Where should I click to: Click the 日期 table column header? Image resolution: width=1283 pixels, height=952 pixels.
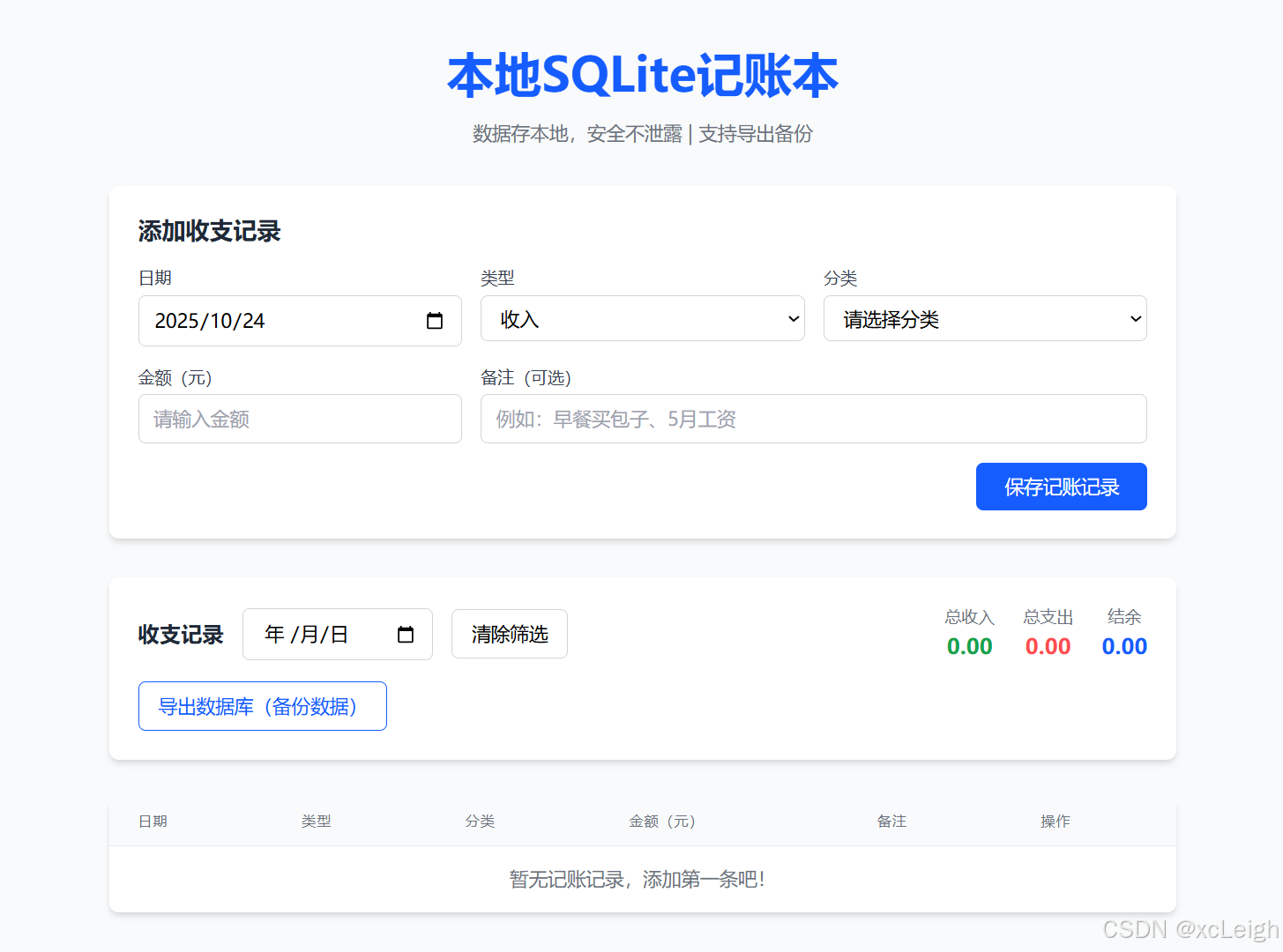(x=153, y=821)
